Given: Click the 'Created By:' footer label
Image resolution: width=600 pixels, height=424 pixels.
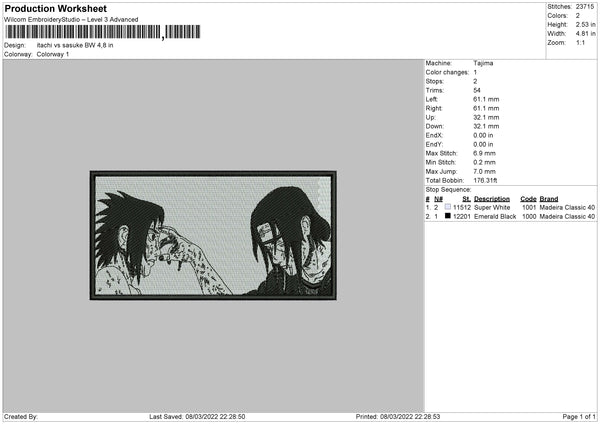Looking at the screenshot, I should (x=21, y=417).
